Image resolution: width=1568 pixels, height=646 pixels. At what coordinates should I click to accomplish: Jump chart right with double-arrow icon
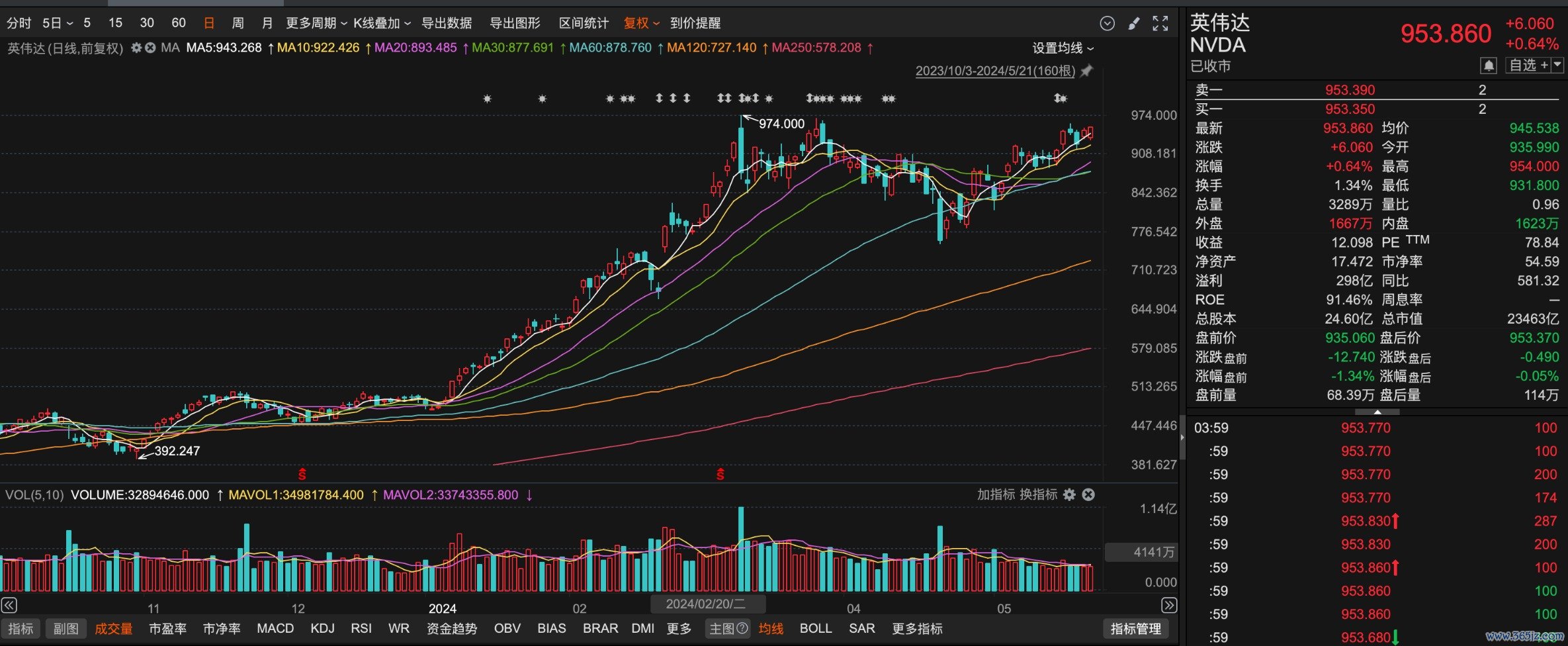pyautogui.click(x=1169, y=605)
